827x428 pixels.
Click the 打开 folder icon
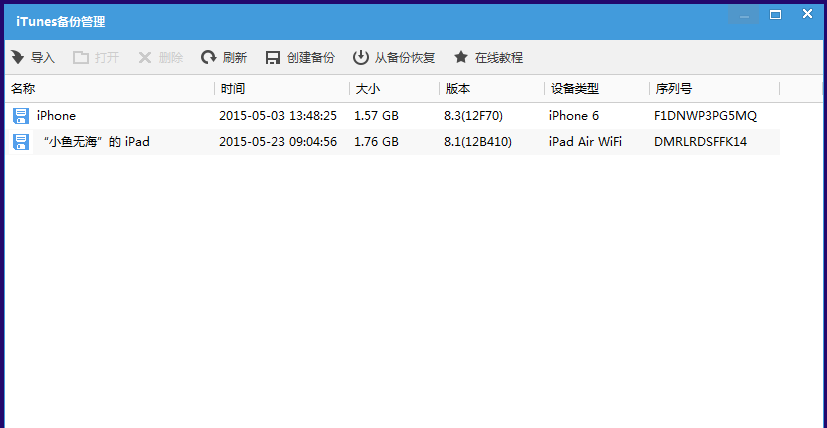[81, 58]
